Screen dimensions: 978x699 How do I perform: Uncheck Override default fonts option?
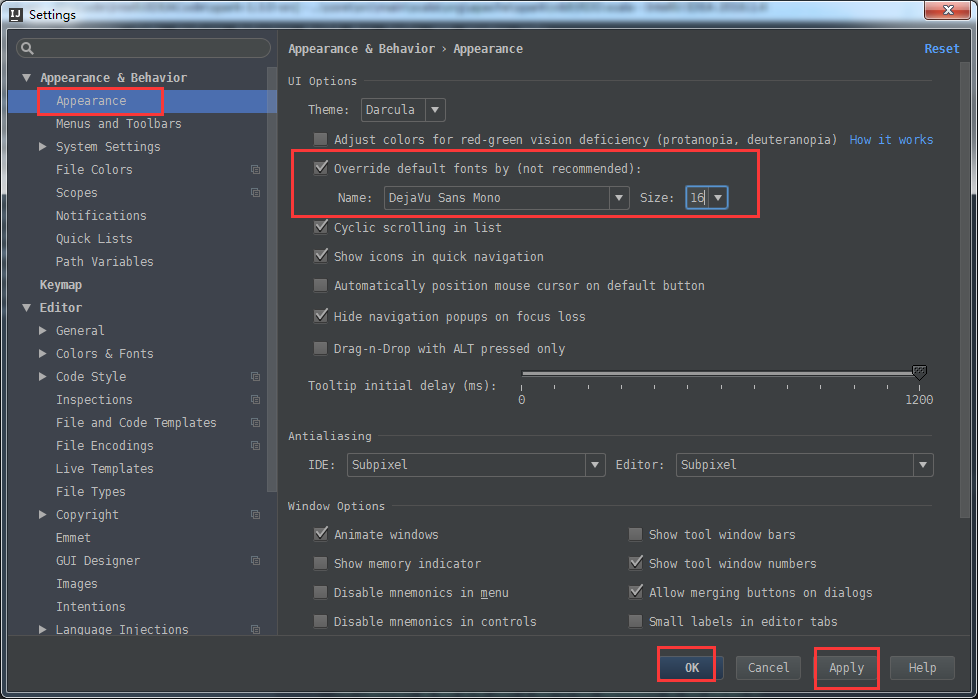pyautogui.click(x=321, y=168)
